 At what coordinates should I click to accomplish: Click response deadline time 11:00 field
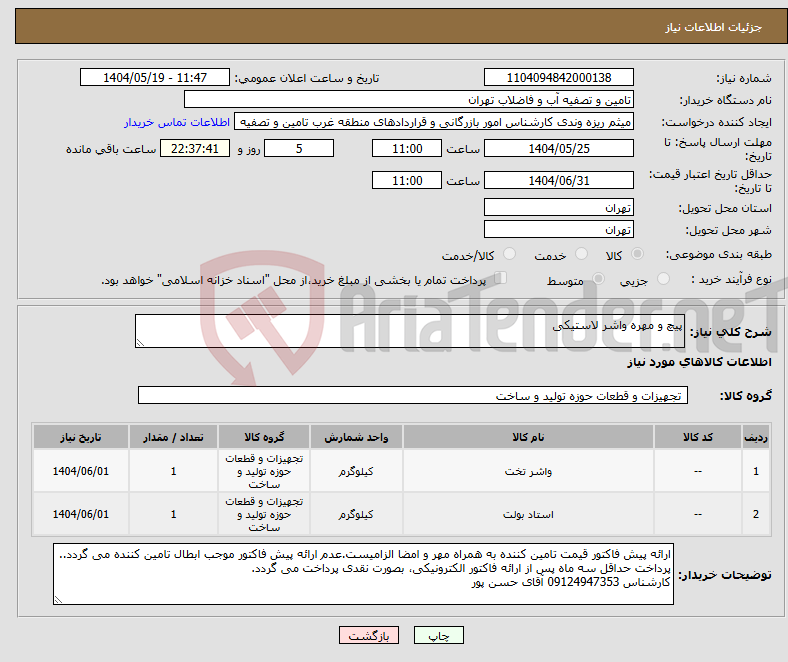[x=407, y=148]
